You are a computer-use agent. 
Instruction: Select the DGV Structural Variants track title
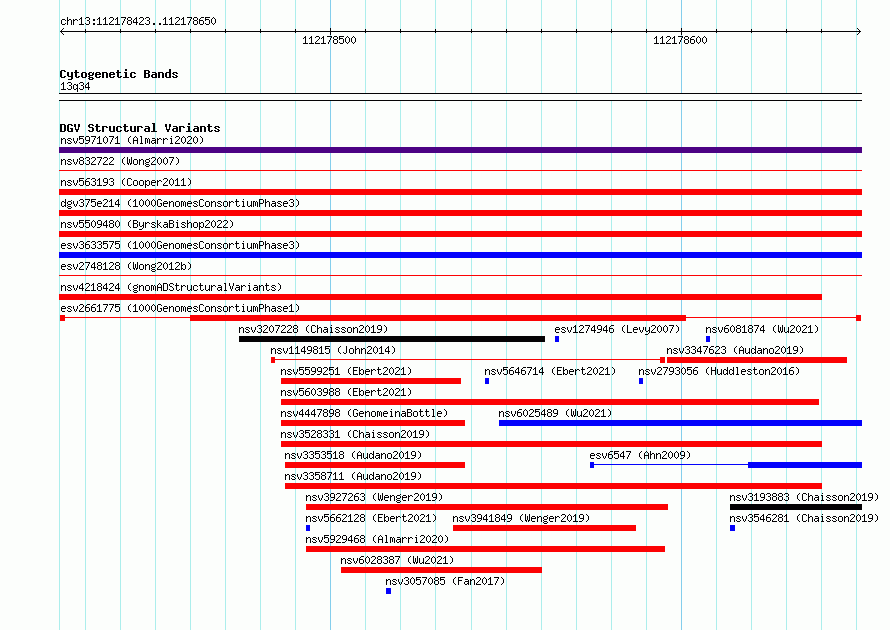140,128
